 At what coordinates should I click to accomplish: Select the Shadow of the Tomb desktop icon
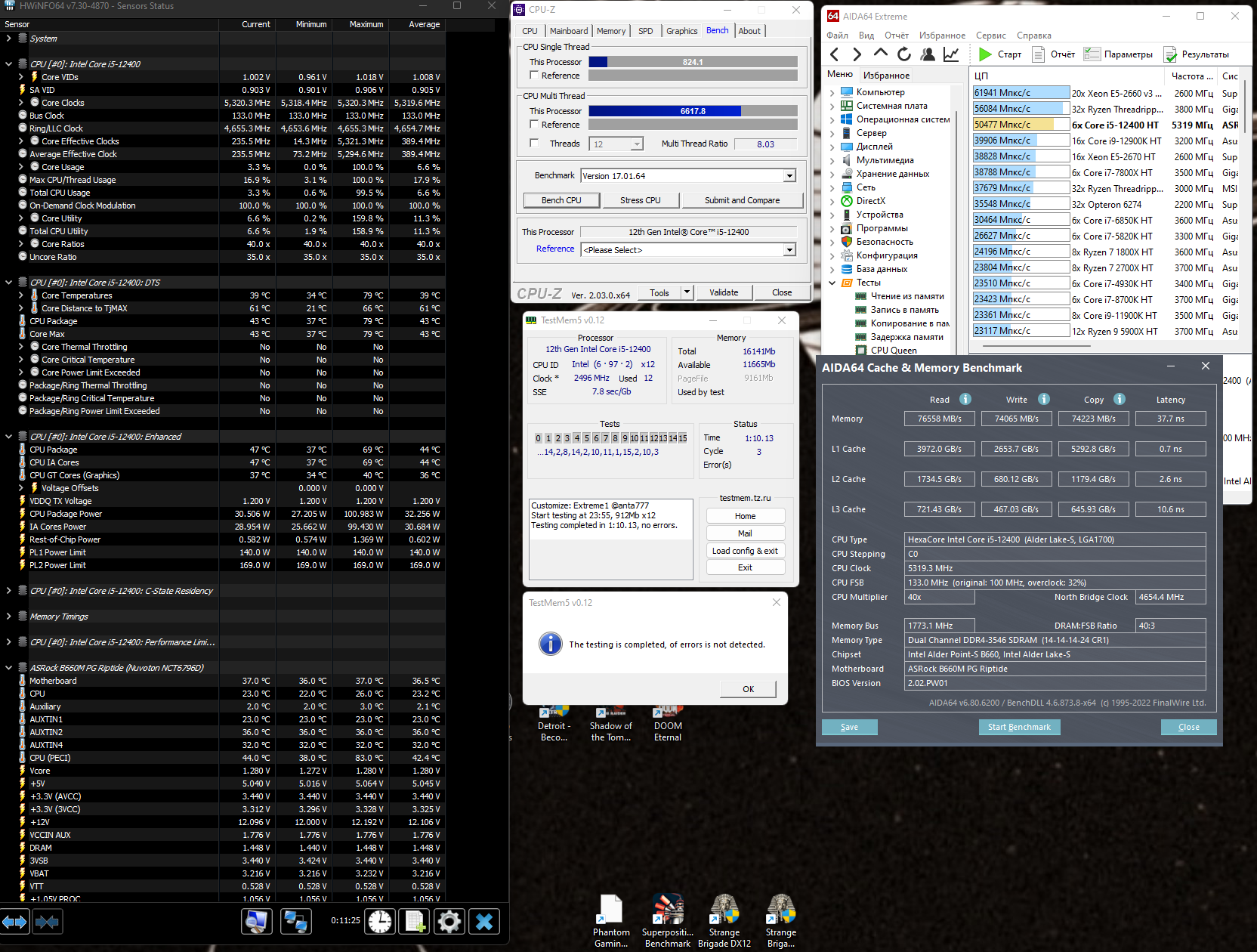[x=610, y=725]
